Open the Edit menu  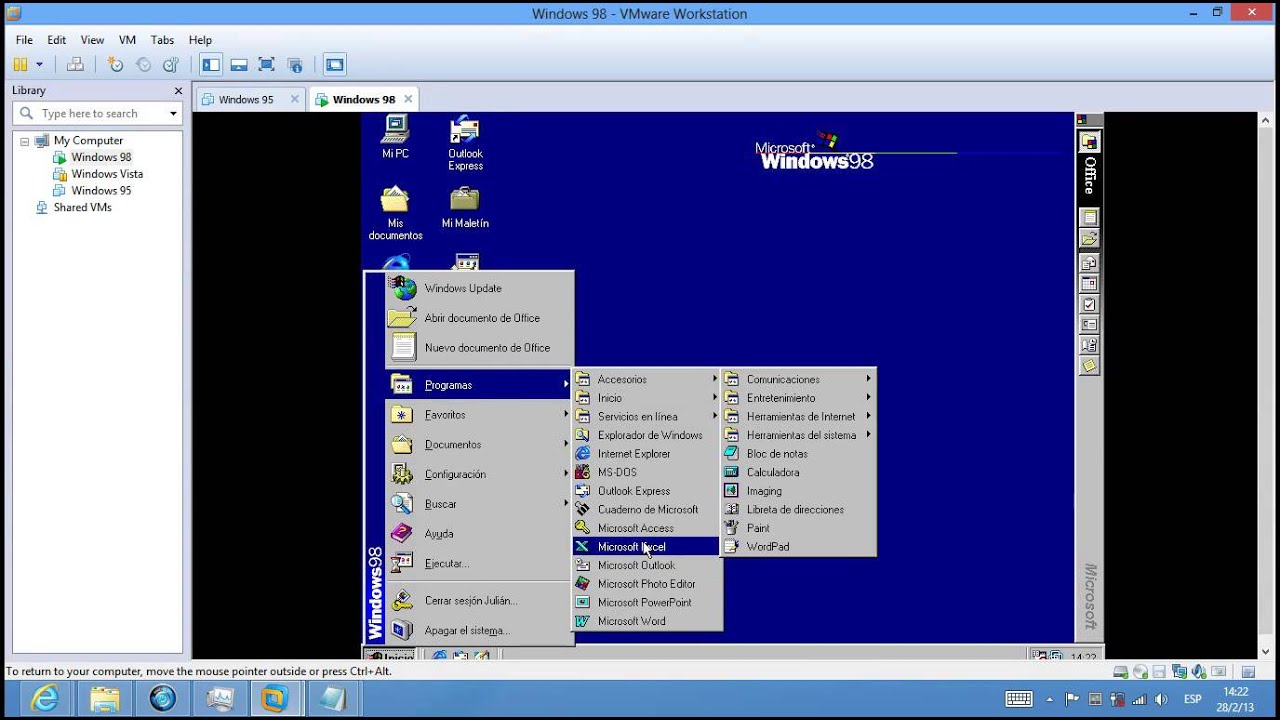tap(56, 40)
